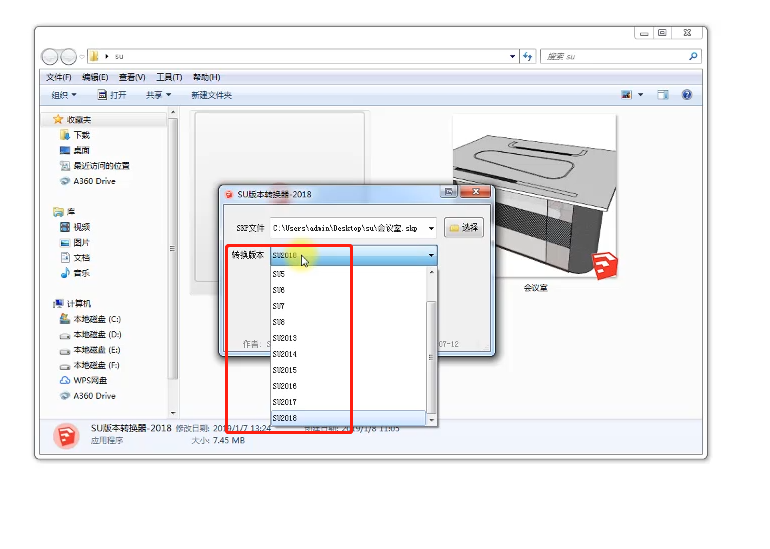This screenshot has width=770, height=549.
Task: Choose SU2018 highlighted list item
Action: [x=348, y=418]
